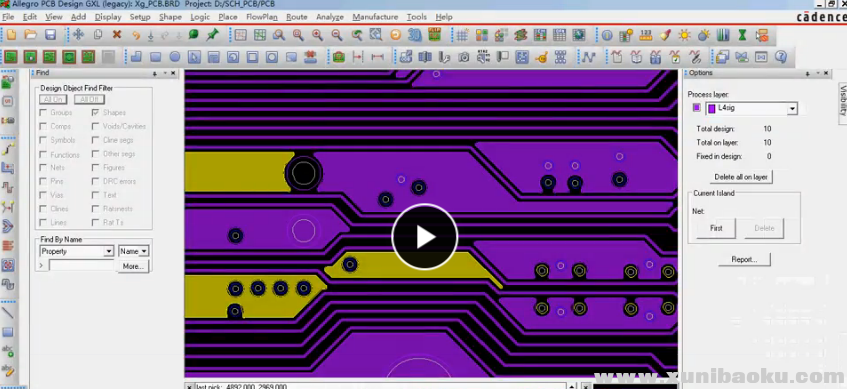
Task: Click the red X Delete icon
Action: [117, 35]
